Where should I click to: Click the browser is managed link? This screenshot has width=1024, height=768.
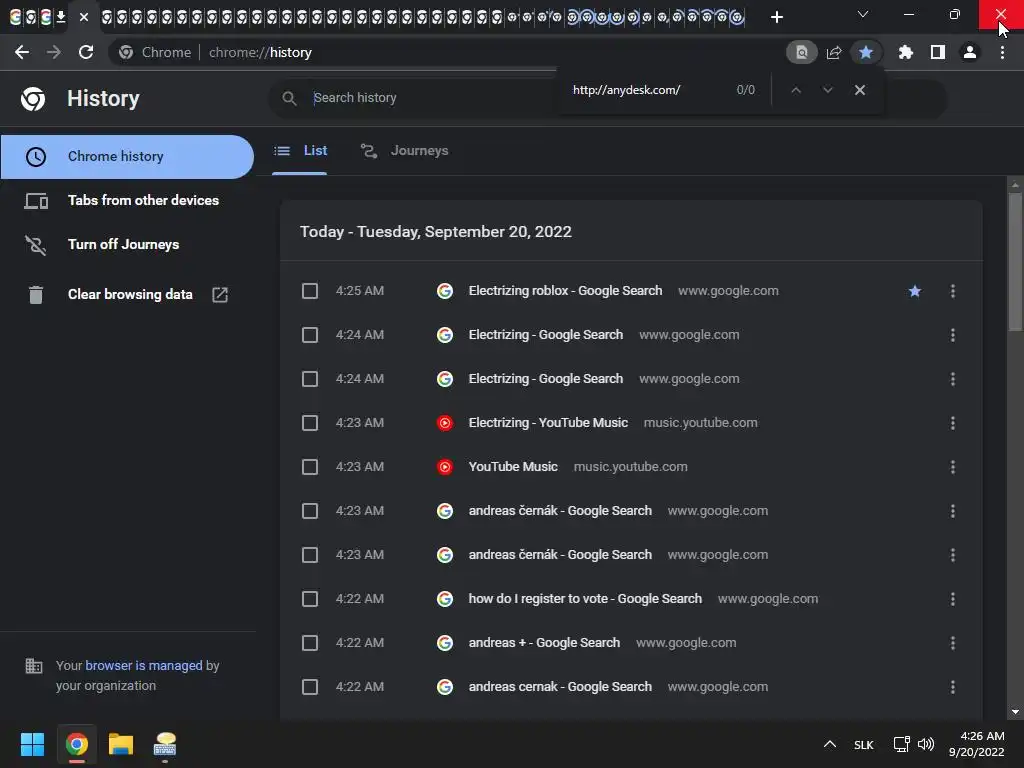144,665
